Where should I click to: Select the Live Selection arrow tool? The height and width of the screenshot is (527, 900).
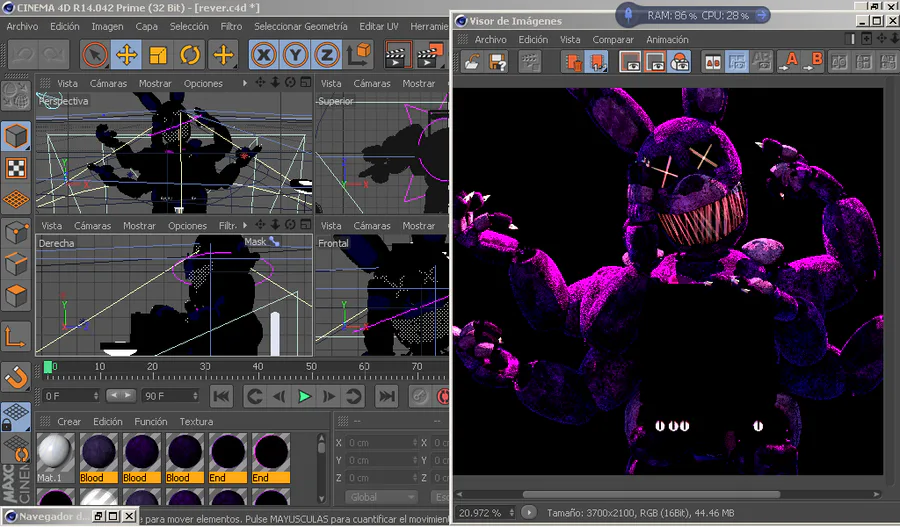click(95, 55)
